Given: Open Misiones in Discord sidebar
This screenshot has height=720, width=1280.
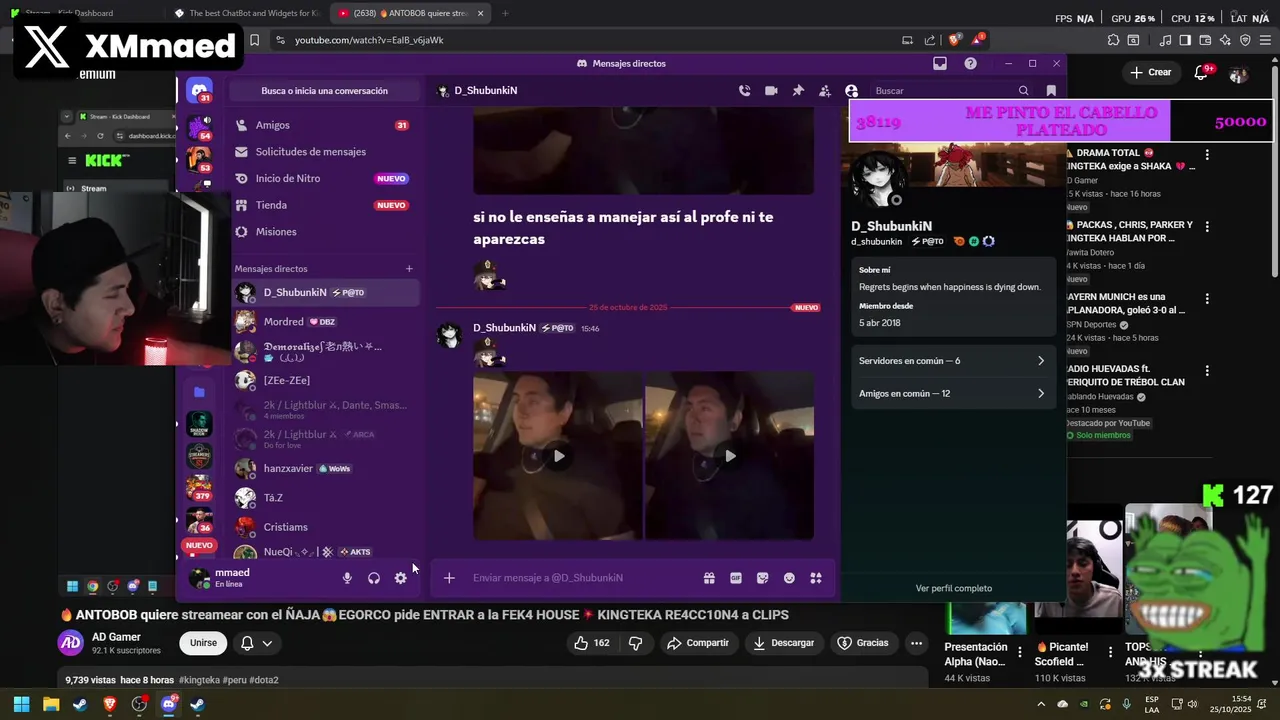Looking at the screenshot, I should coord(324,232).
